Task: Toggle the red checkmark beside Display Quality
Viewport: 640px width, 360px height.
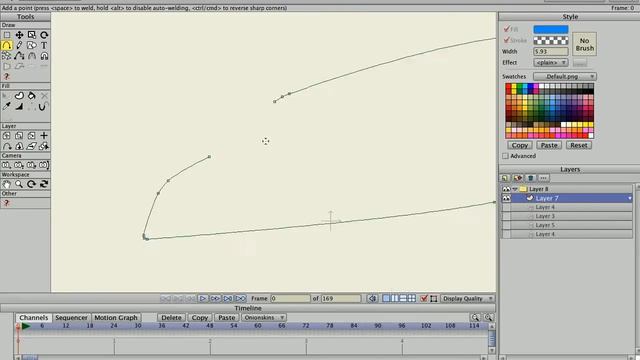Action: pyautogui.click(x=424, y=298)
